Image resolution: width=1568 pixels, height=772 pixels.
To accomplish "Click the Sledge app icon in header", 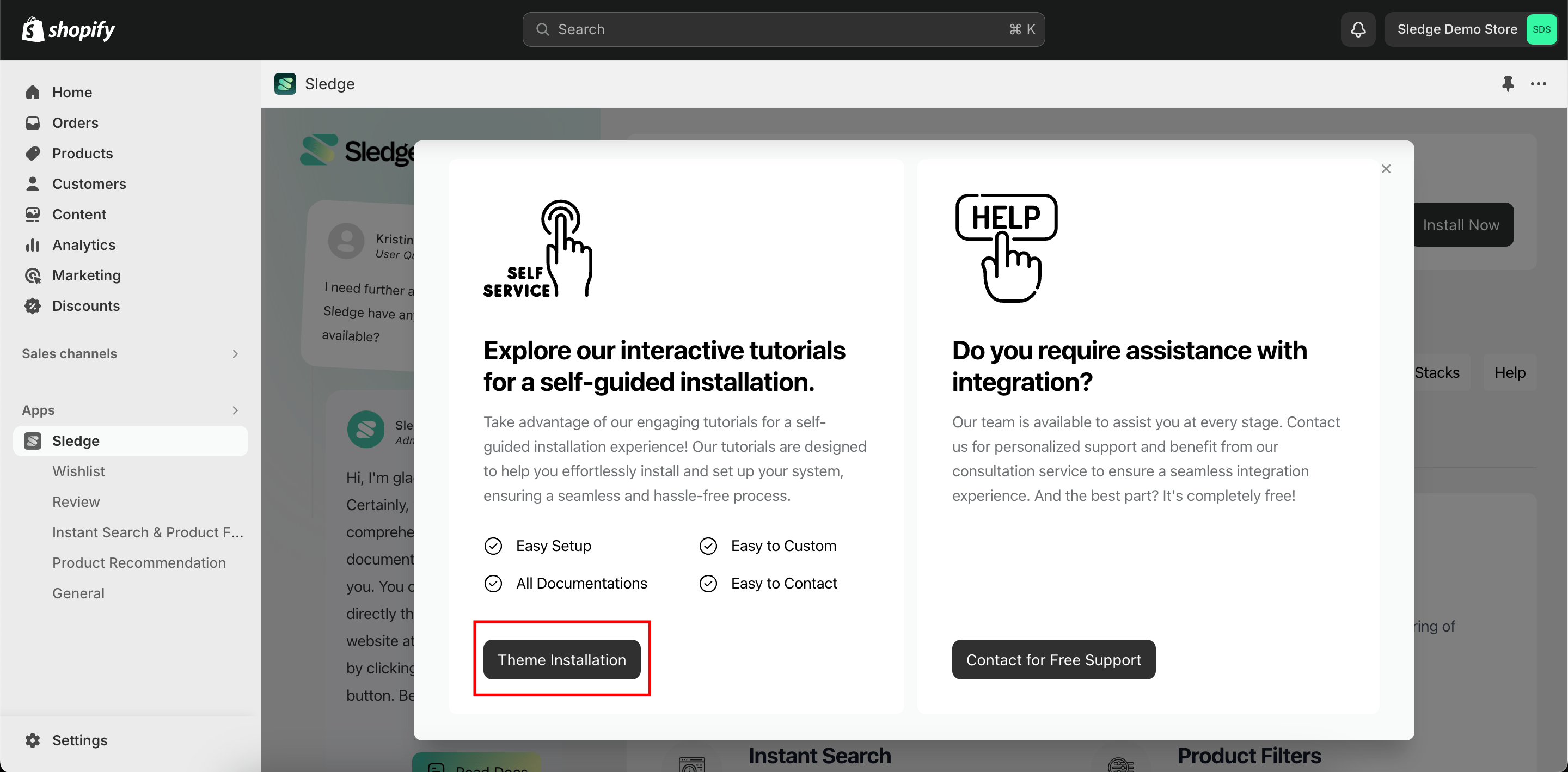I will coord(285,84).
